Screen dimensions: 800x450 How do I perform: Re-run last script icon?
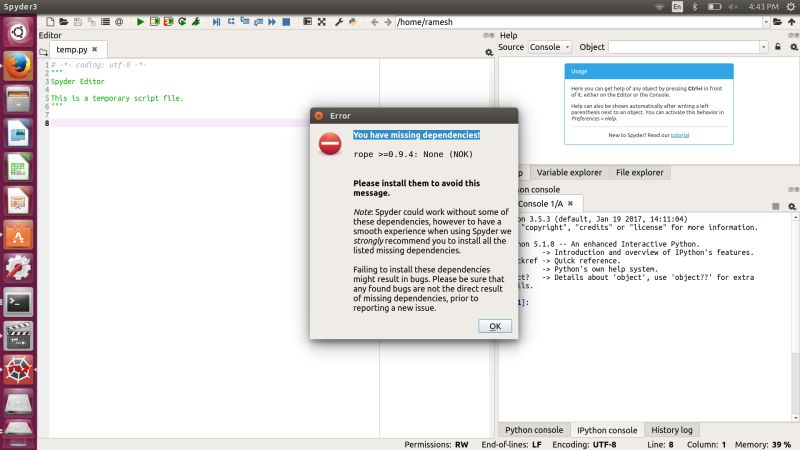182,22
